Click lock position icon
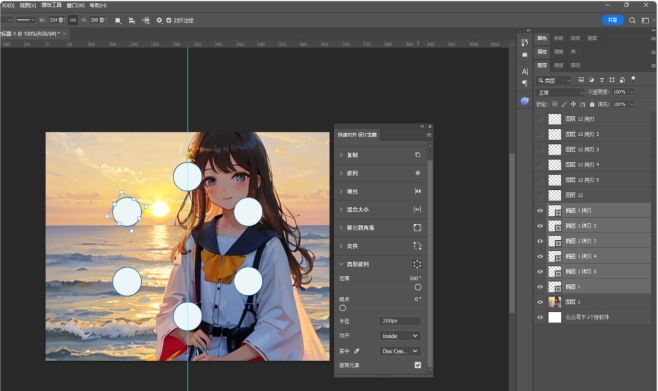 point(573,104)
